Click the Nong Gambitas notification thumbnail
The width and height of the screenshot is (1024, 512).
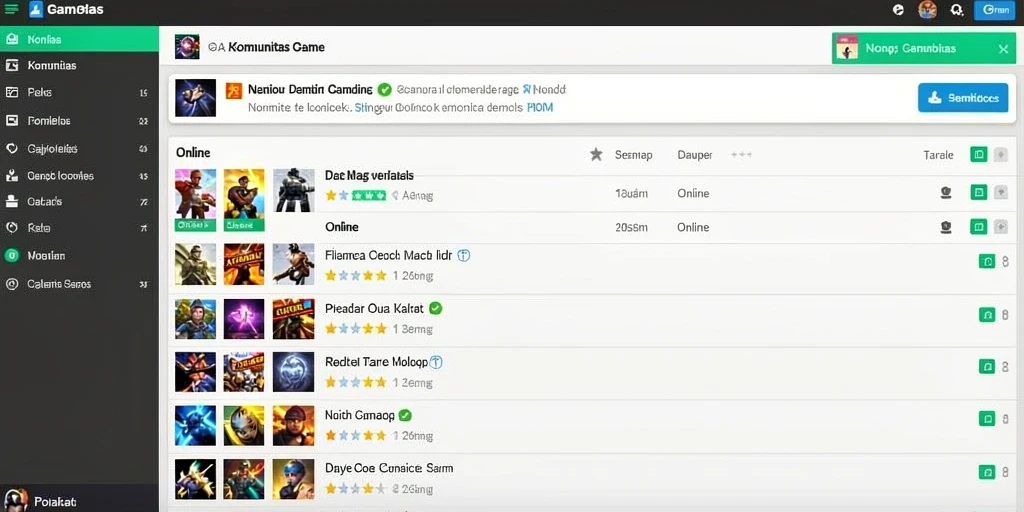pyautogui.click(x=847, y=48)
